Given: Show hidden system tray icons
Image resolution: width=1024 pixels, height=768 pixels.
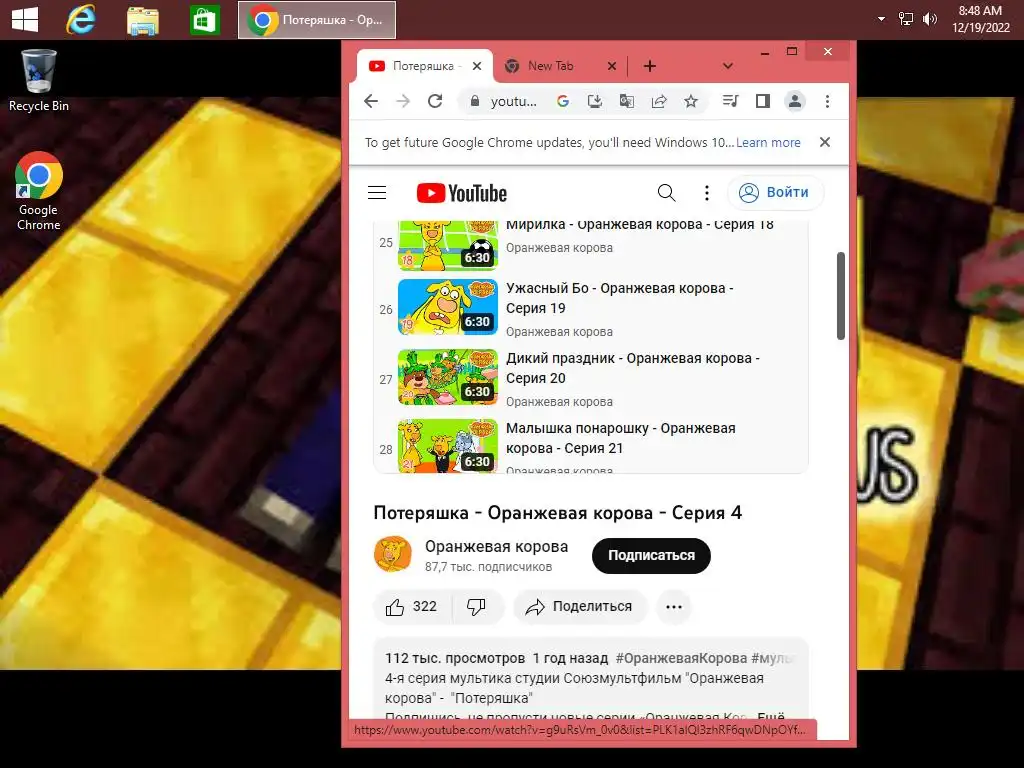Looking at the screenshot, I should 882,20.
